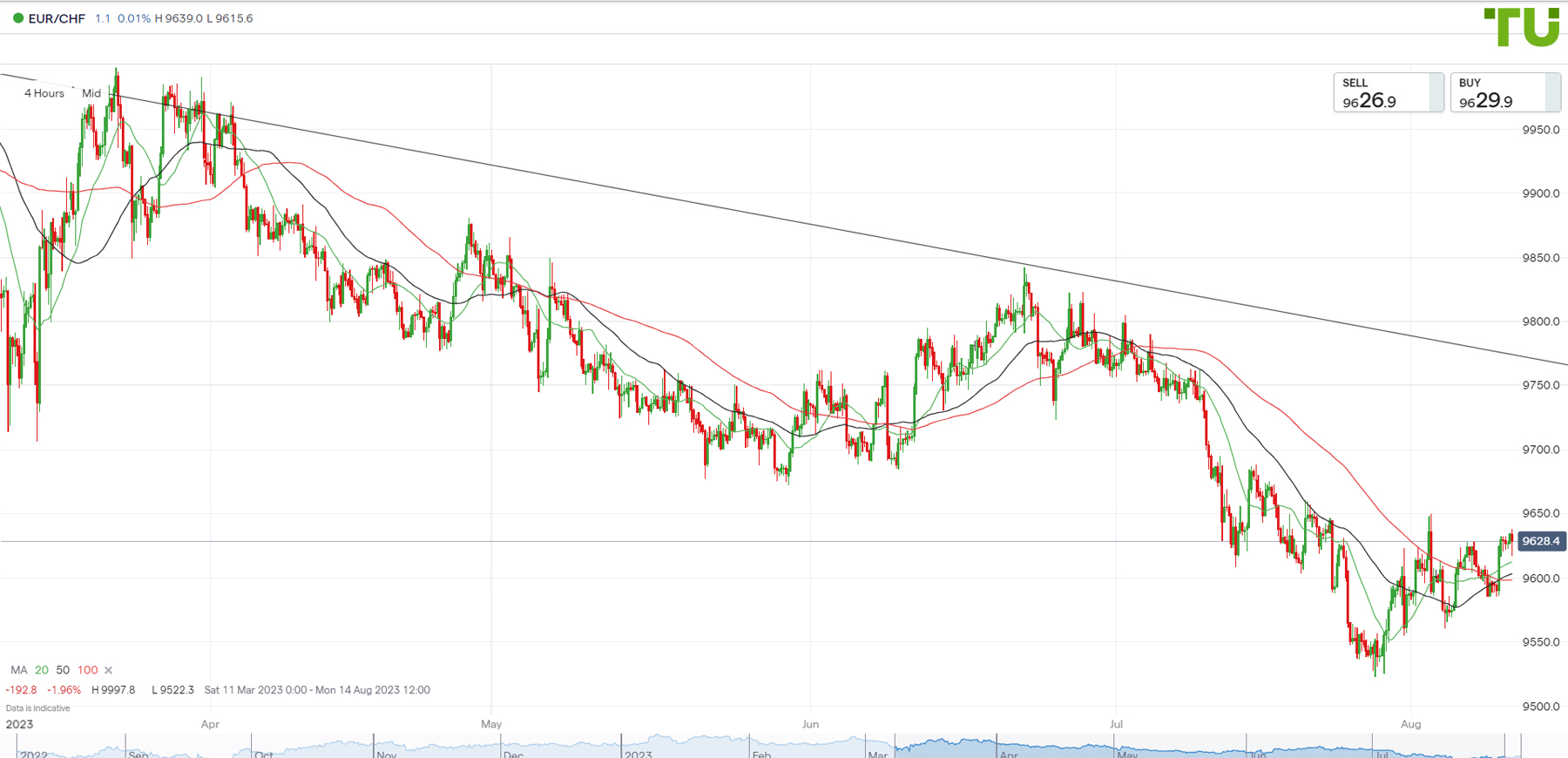Click Dec in the overview navigator strip
The height and width of the screenshot is (758, 1568).
point(514,755)
